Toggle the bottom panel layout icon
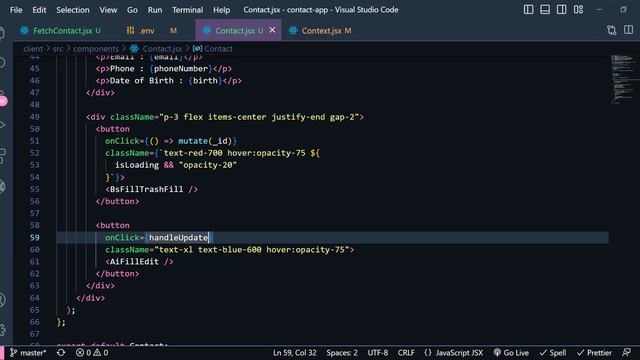The image size is (640, 360). 545,9
